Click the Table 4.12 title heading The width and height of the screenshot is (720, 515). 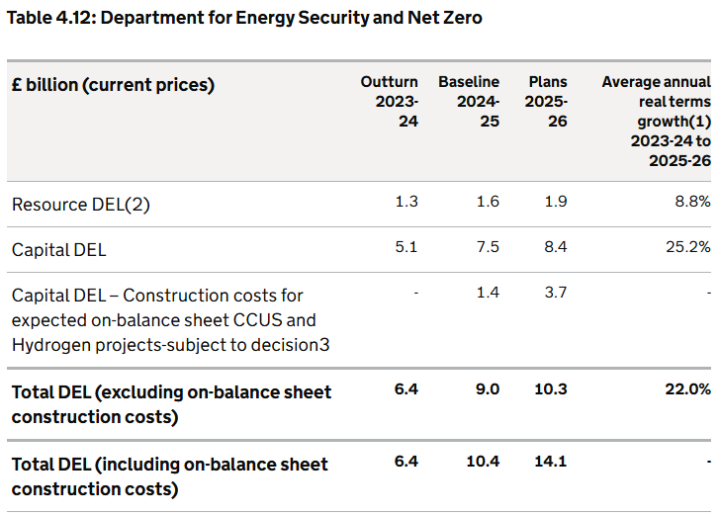(244, 18)
